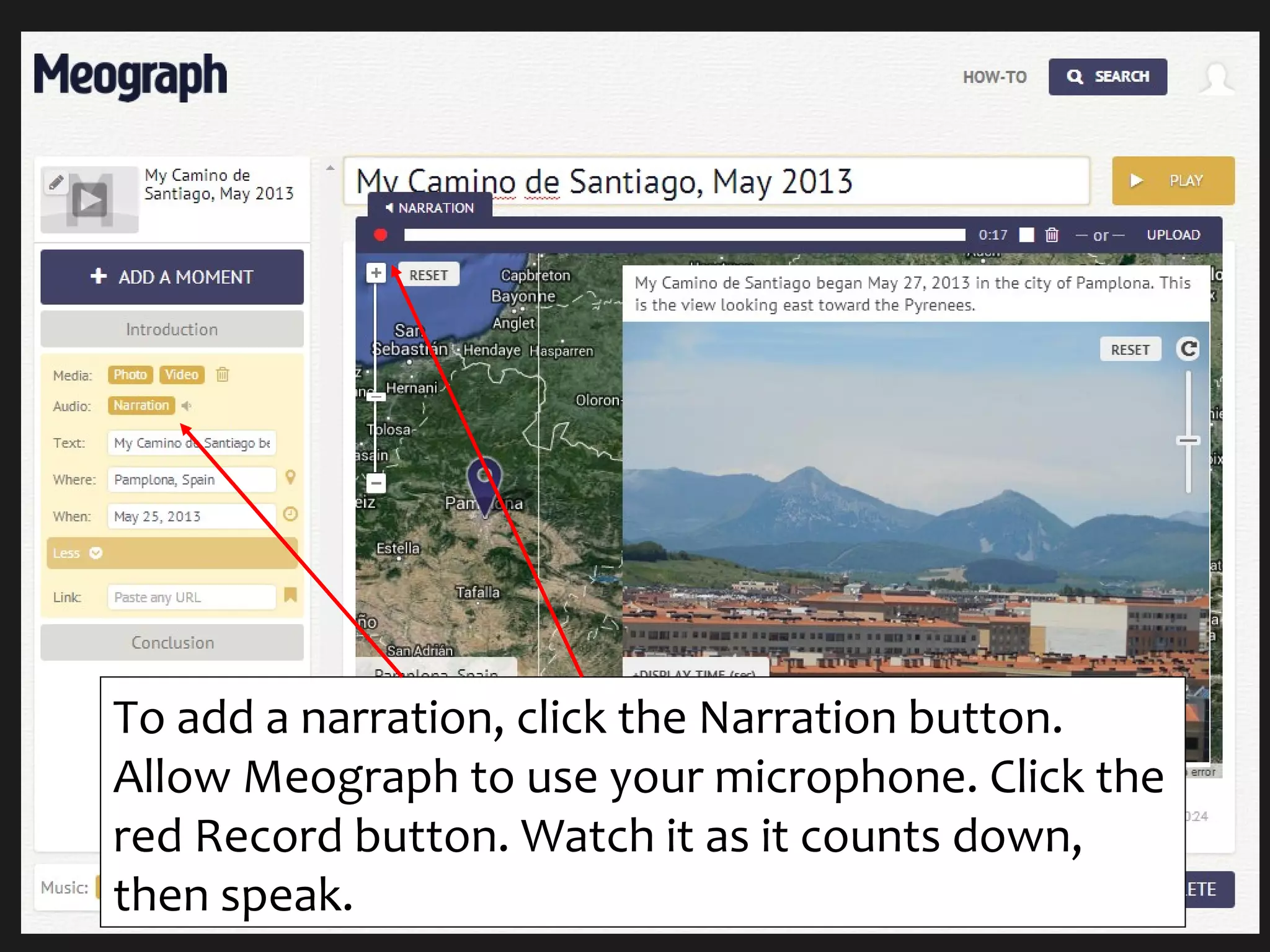Click the Pamplona map pin marker
The image size is (1270, 952).
point(484,487)
